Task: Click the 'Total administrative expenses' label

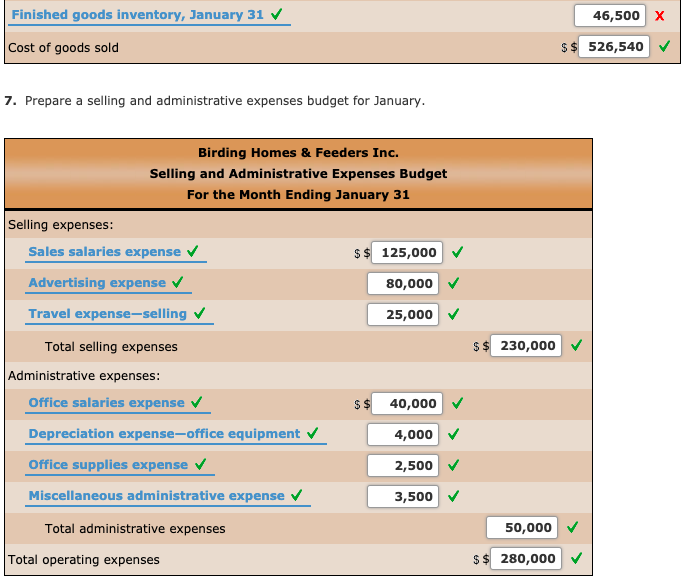Action: pos(135,528)
